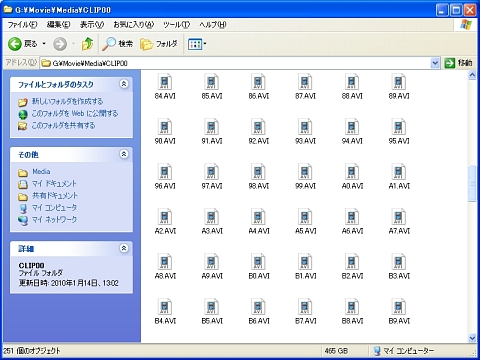The image size is (480, 360).
Task: Collapse the File and Folder Tasks panel
Action: coord(124,84)
